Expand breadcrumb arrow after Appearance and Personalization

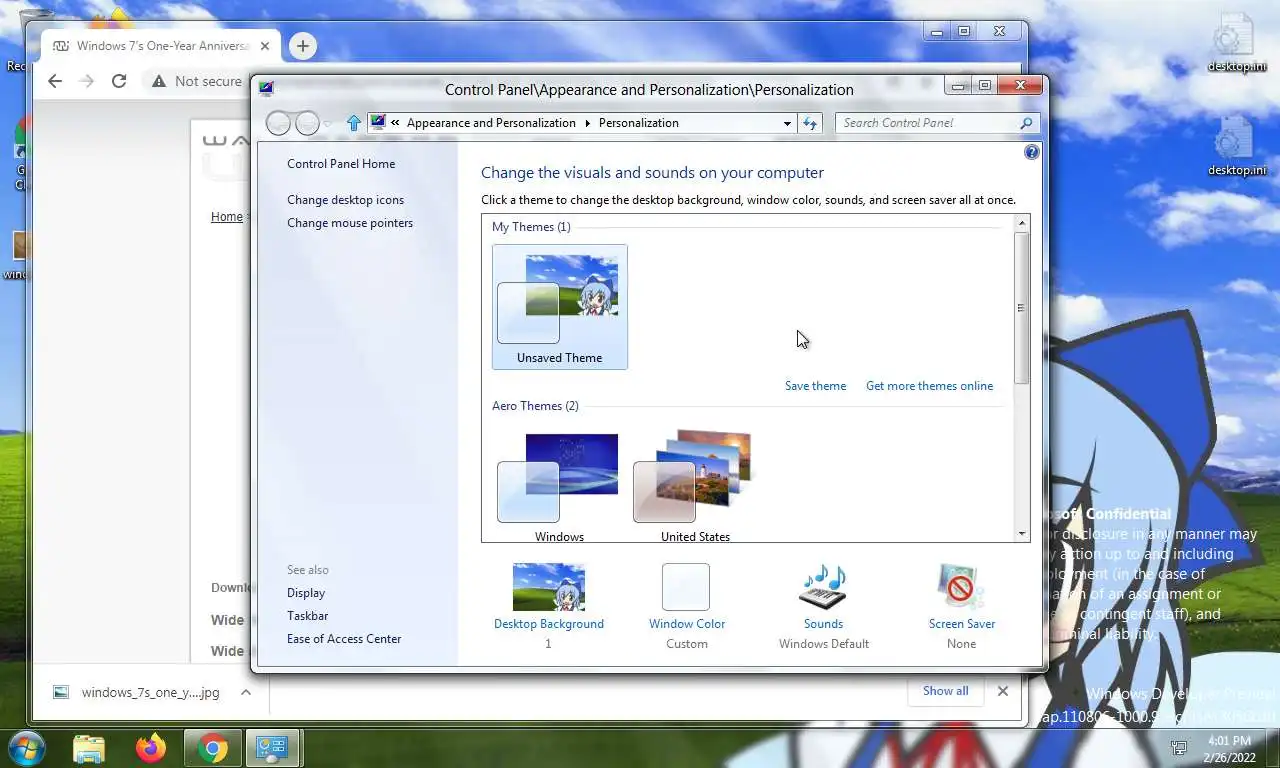(x=587, y=123)
